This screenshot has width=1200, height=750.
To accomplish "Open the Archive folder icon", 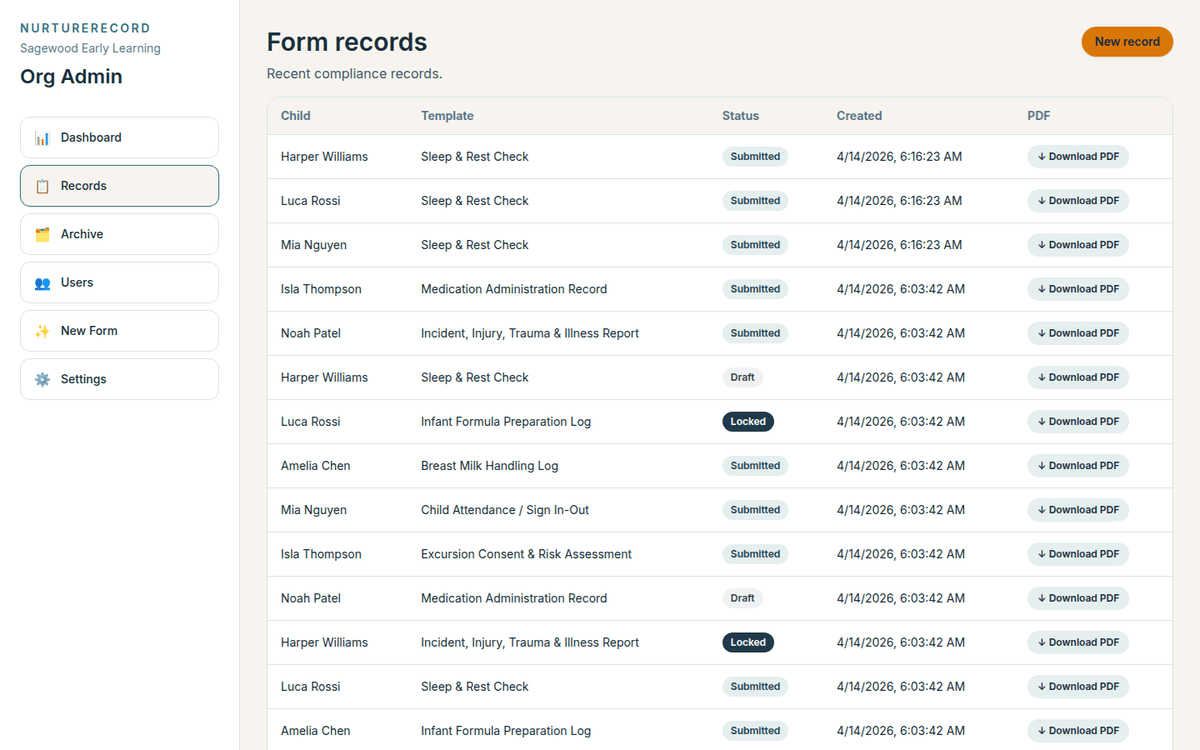I will (x=40, y=233).
